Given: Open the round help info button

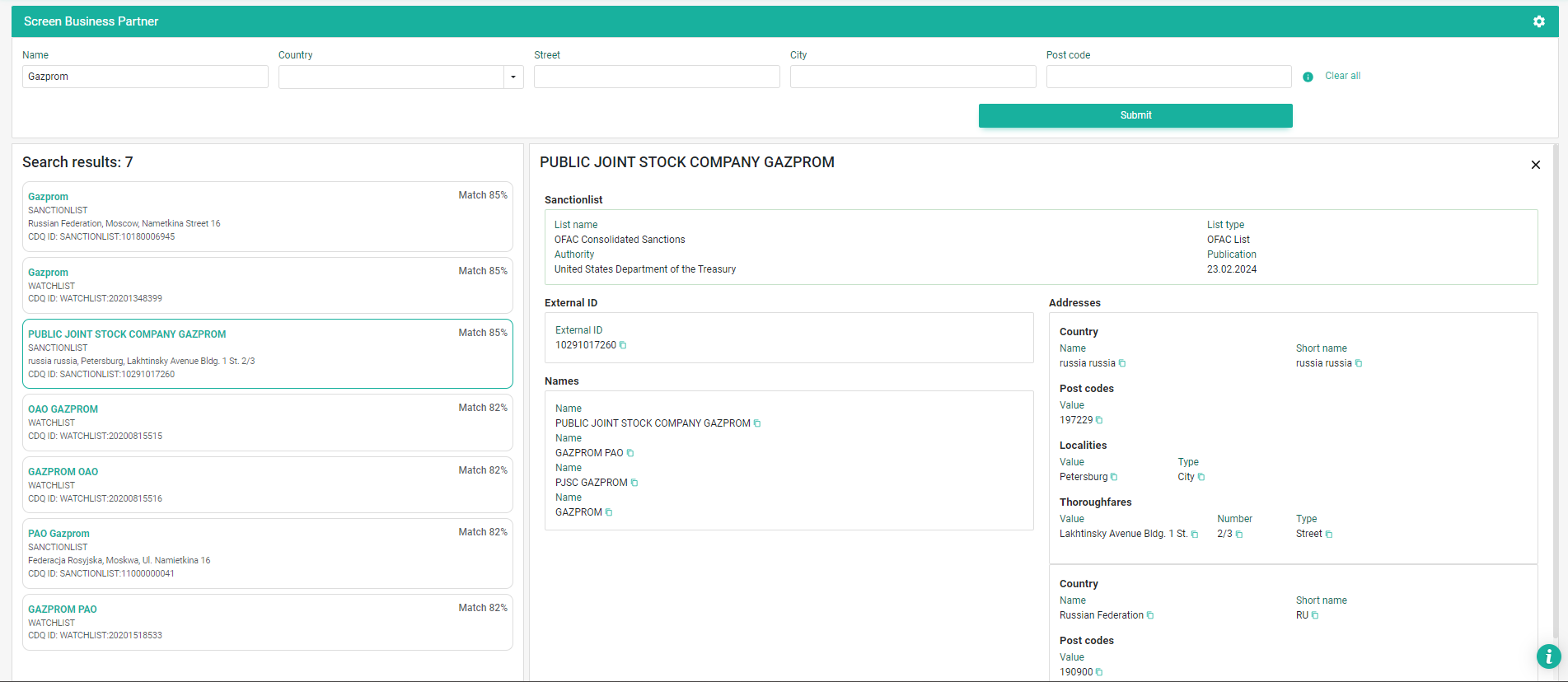Looking at the screenshot, I should click(1548, 656).
